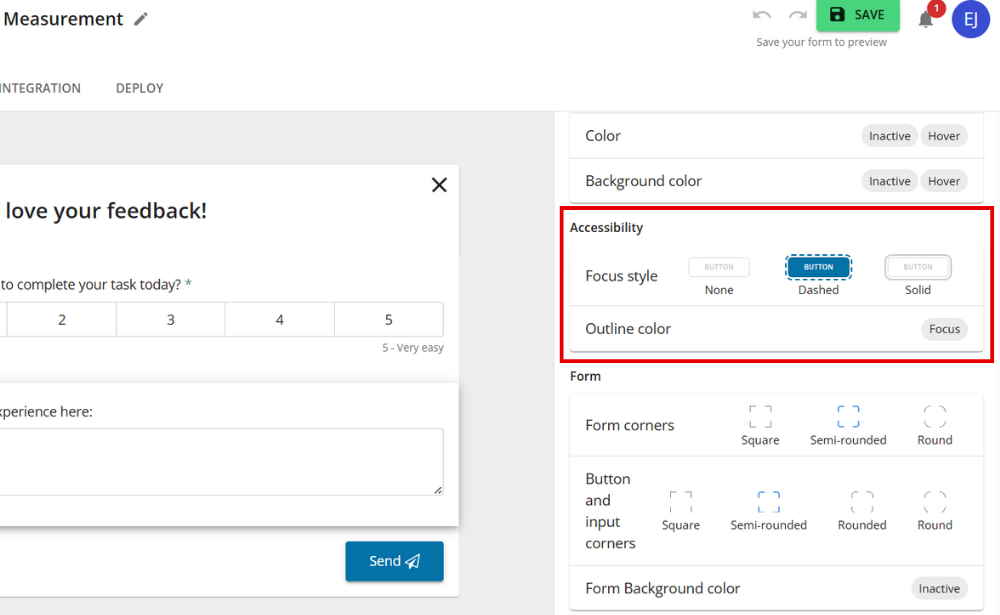Click the Send button on the form preview

[394, 561]
